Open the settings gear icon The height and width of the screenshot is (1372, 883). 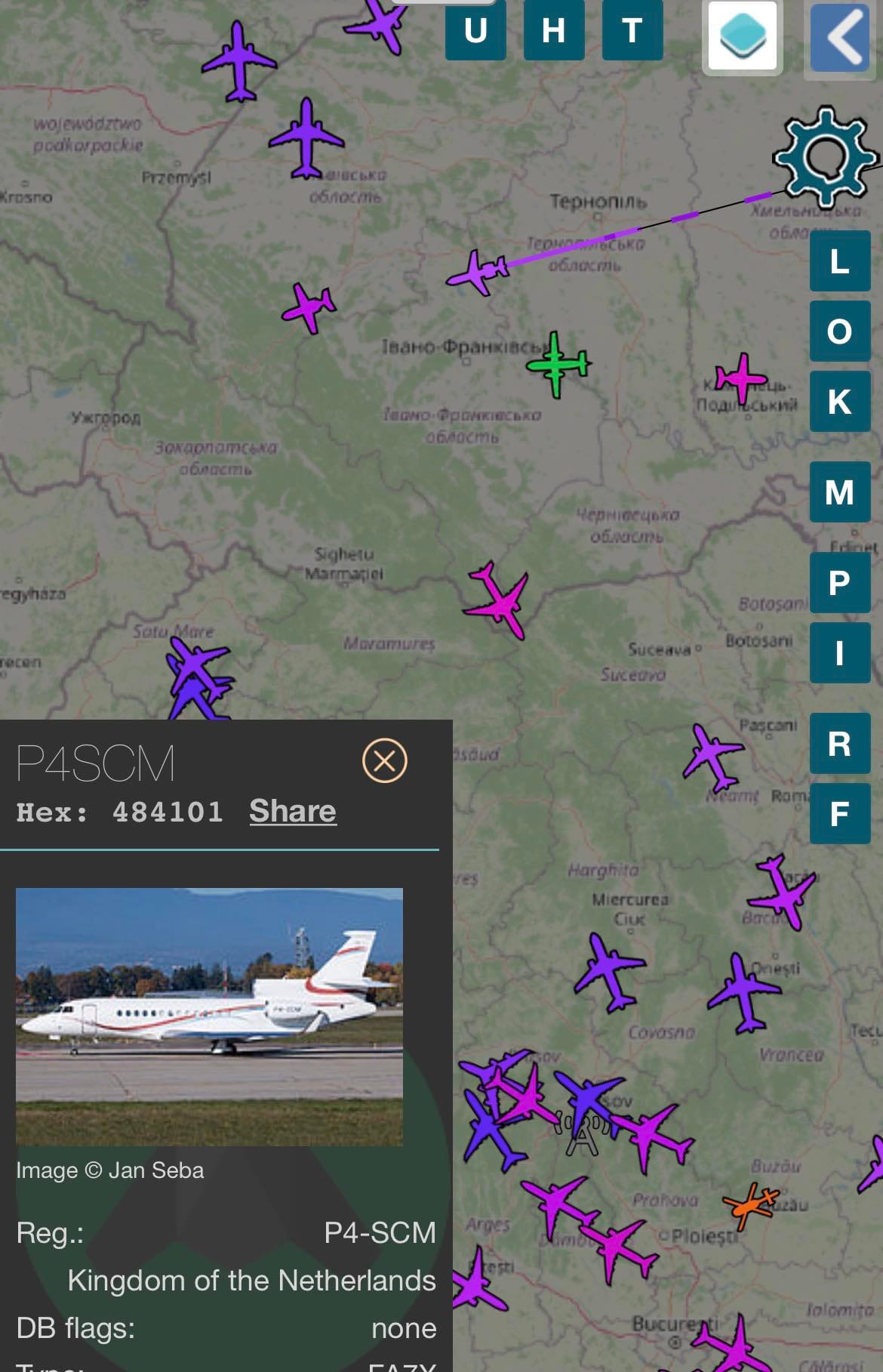(826, 157)
